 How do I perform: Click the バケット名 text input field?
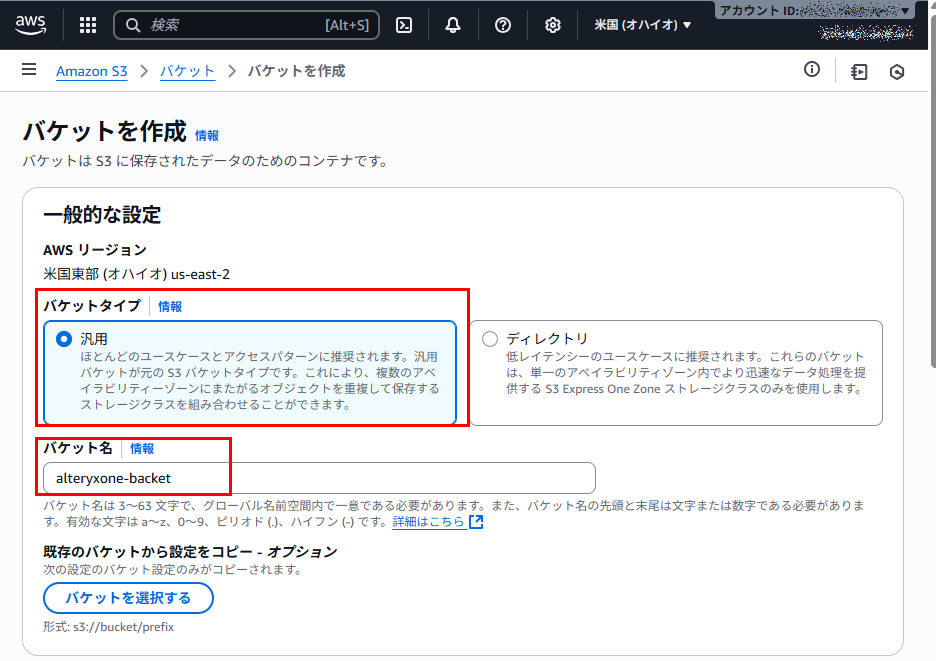pyautogui.click(x=318, y=478)
